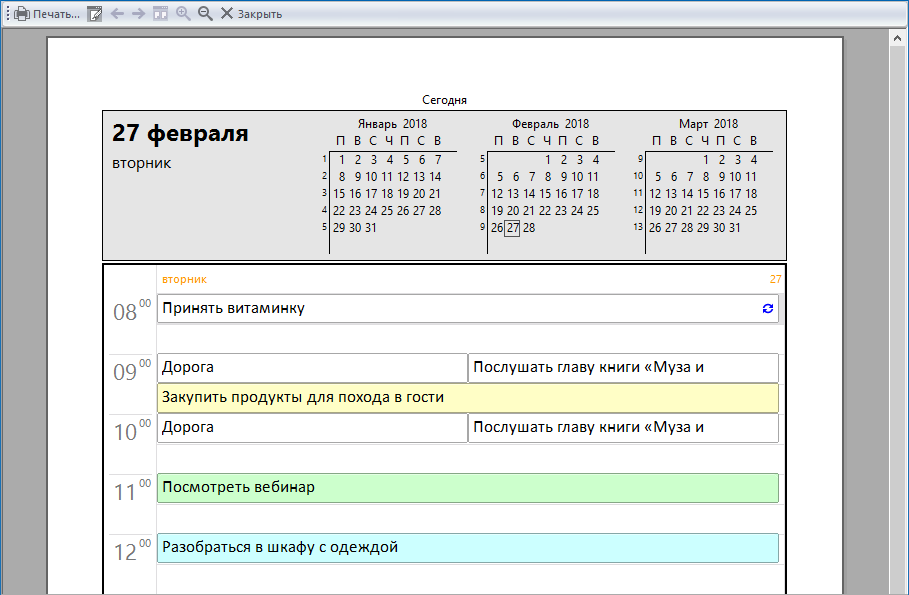Screen dimensions: 909x595
Task: Click the 08:00 time label
Action: pos(132,311)
